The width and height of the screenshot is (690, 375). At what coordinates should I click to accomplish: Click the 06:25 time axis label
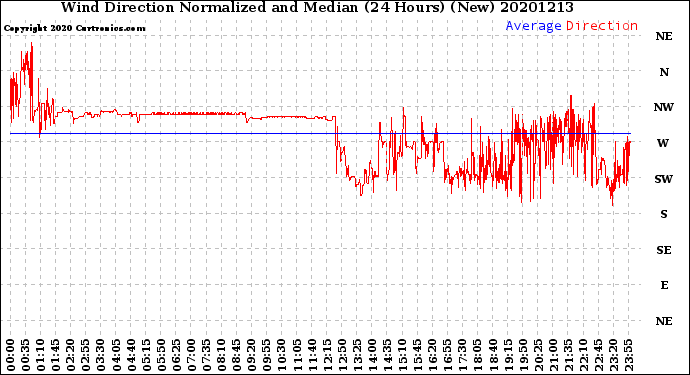(176, 354)
